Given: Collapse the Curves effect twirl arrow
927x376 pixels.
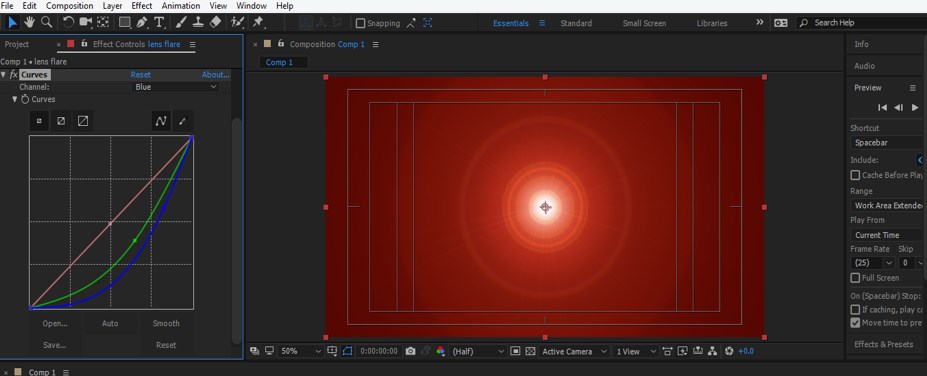Looking at the screenshot, I should pos(4,74).
